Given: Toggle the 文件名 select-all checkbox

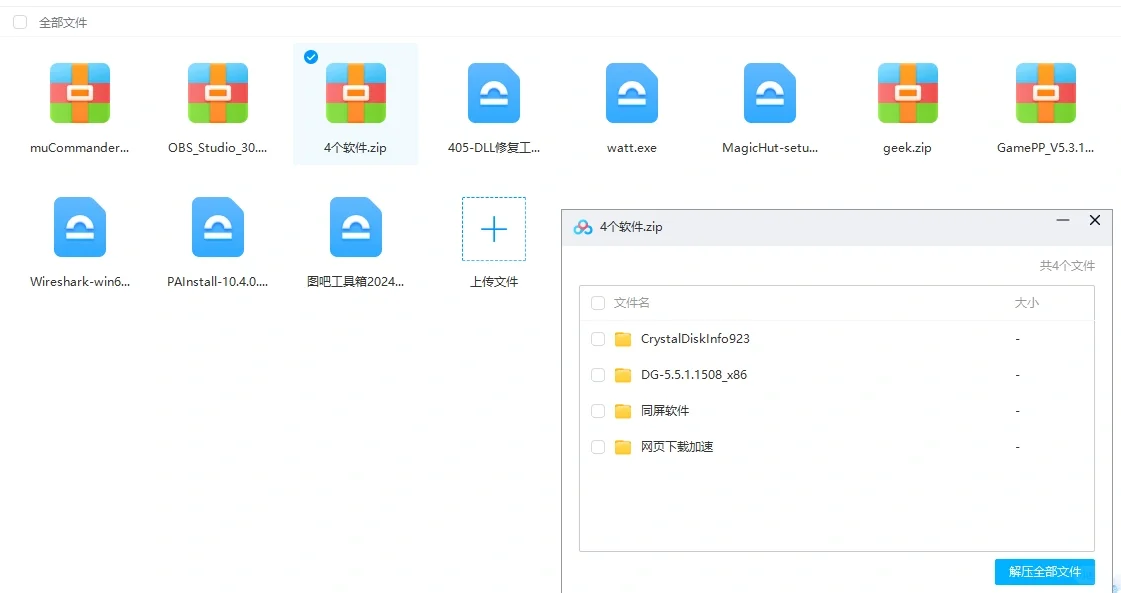Looking at the screenshot, I should [597, 303].
